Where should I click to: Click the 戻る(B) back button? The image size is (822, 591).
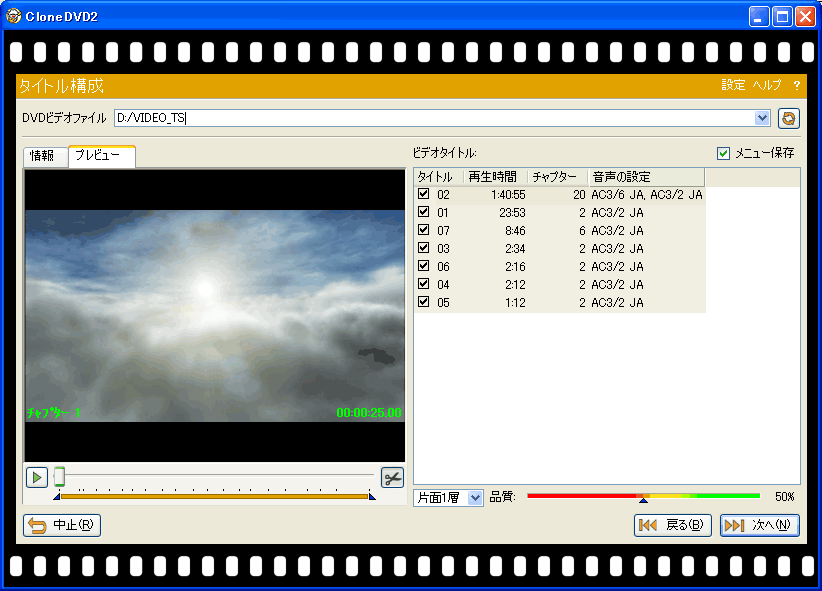click(673, 525)
